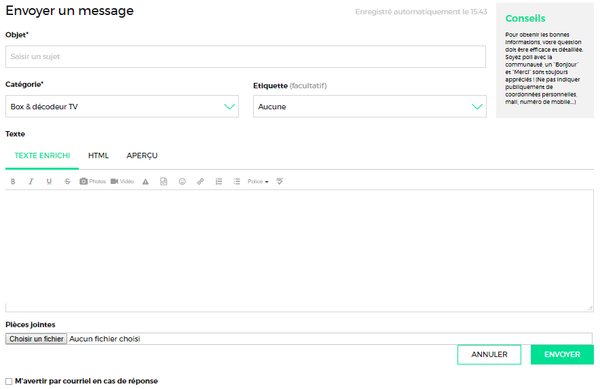Switch to the HTML tab
Screen dimensions: 600x389
tap(98, 156)
